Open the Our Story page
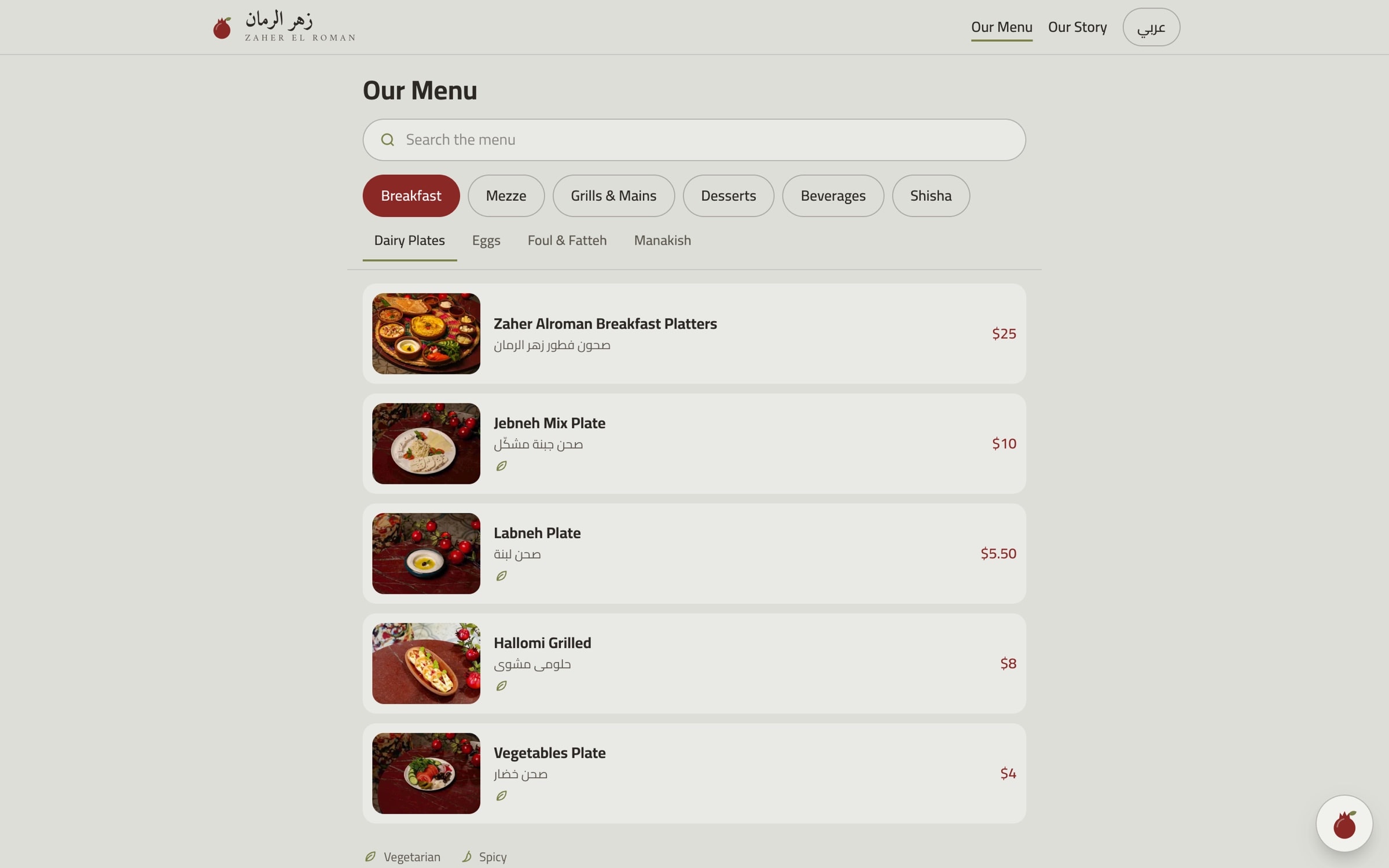1389x868 pixels. pyautogui.click(x=1077, y=27)
